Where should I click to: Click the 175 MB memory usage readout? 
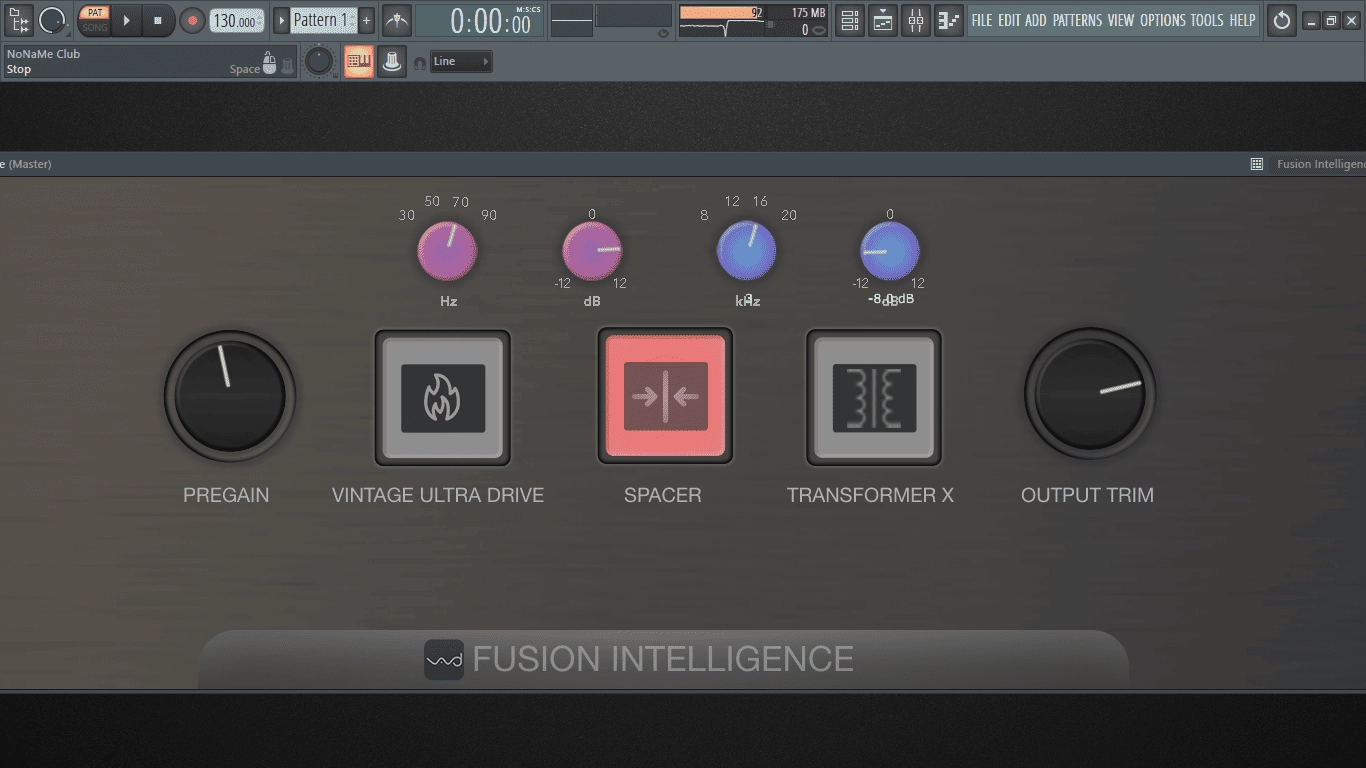(808, 13)
